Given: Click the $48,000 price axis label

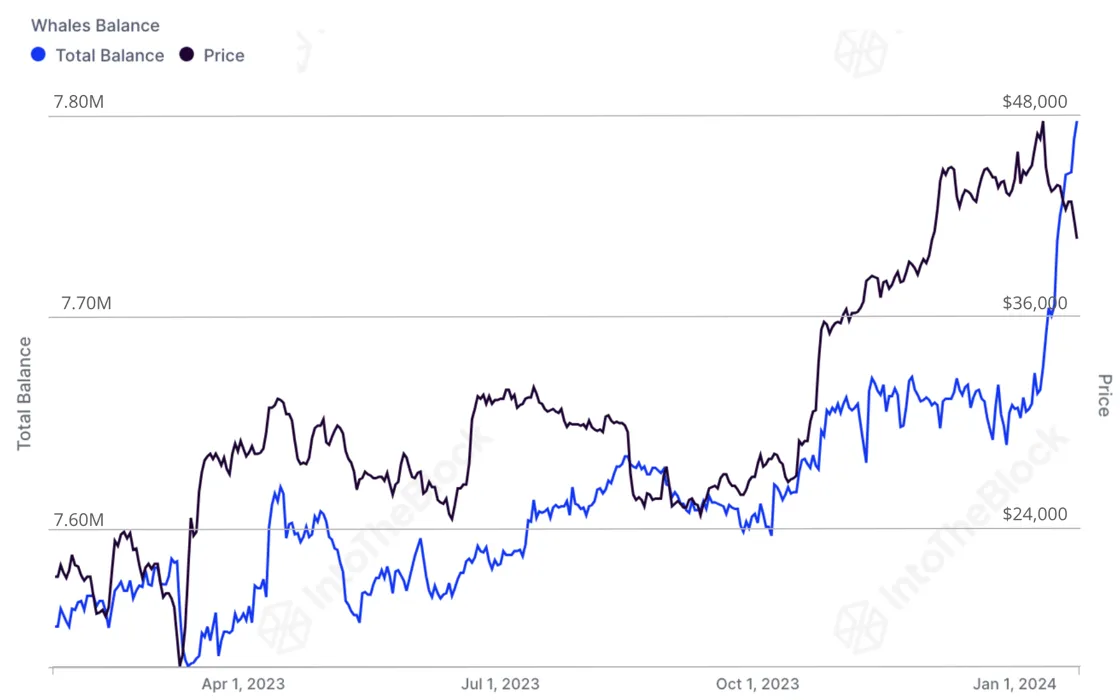Looking at the screenshot, I should point(1034,102).
